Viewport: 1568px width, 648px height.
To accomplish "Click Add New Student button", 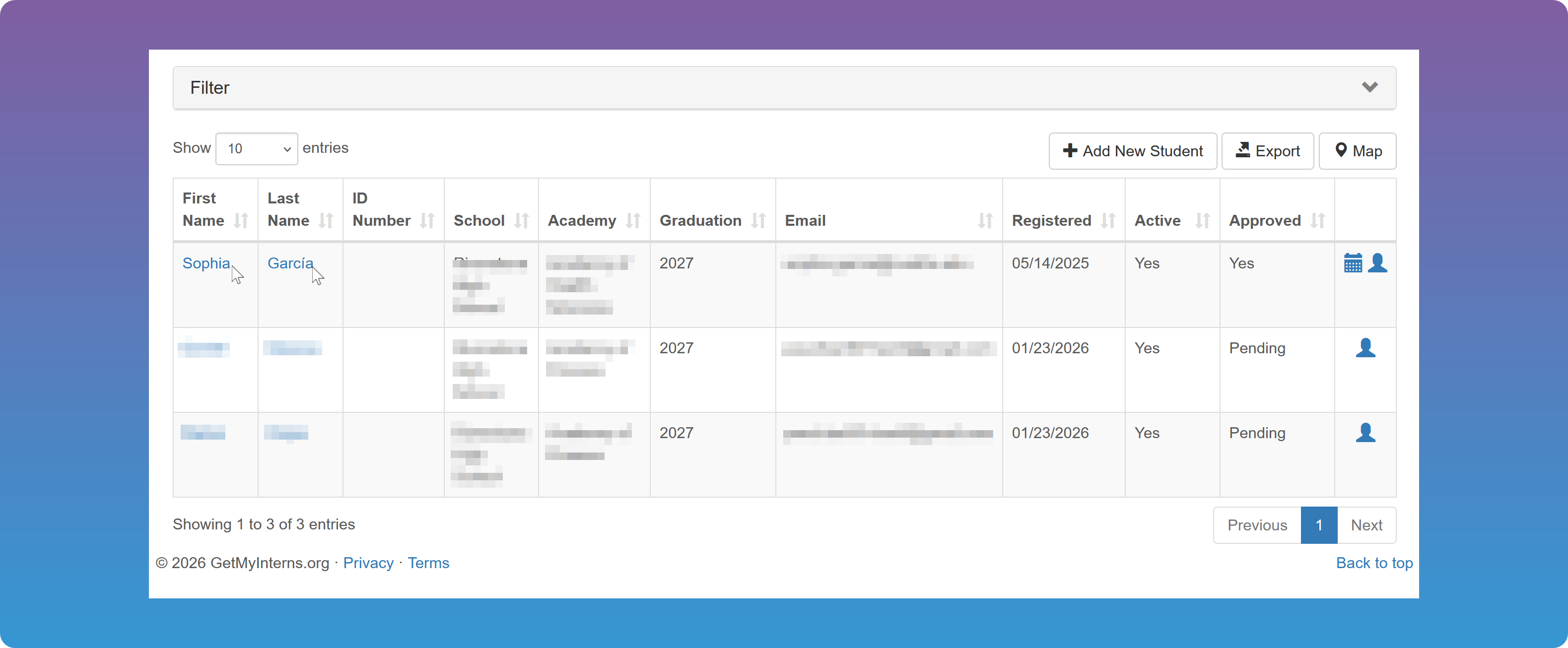I will point(1132,151).
